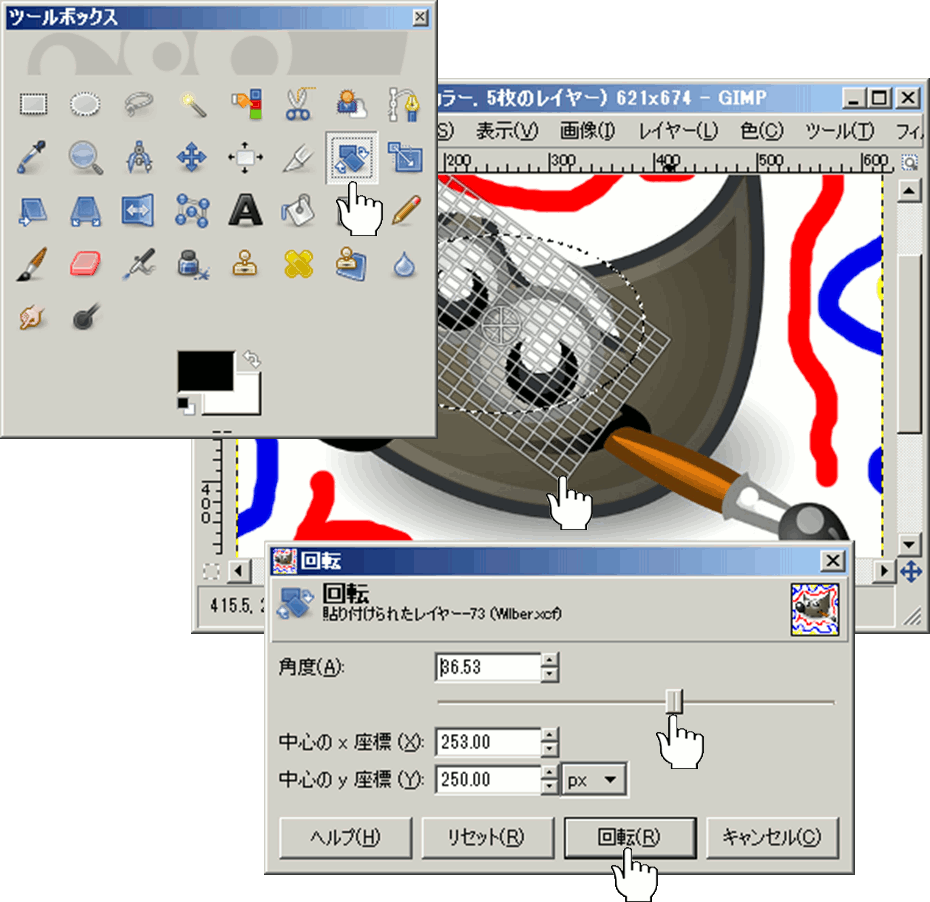The image size is (930, 902).
Task: Select the Text tool
Action: tap(244, 209)
